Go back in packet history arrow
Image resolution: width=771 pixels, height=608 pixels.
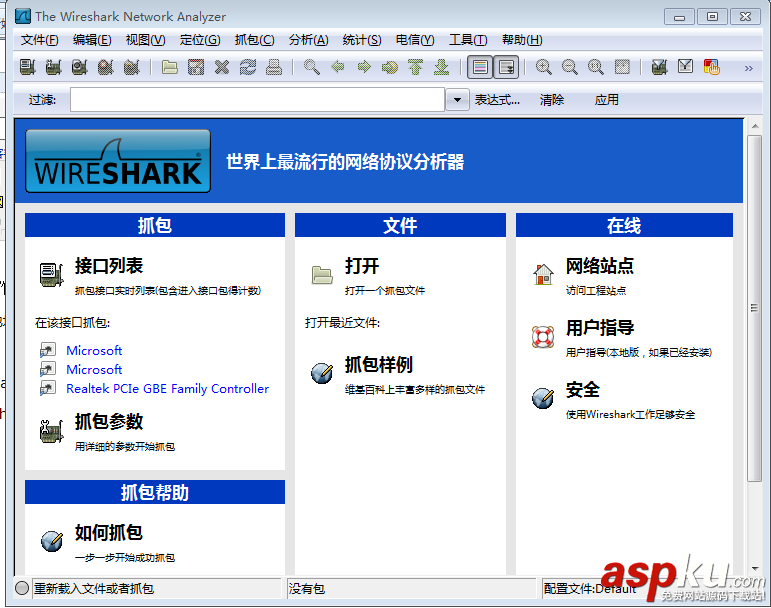[x=338, y=66]
